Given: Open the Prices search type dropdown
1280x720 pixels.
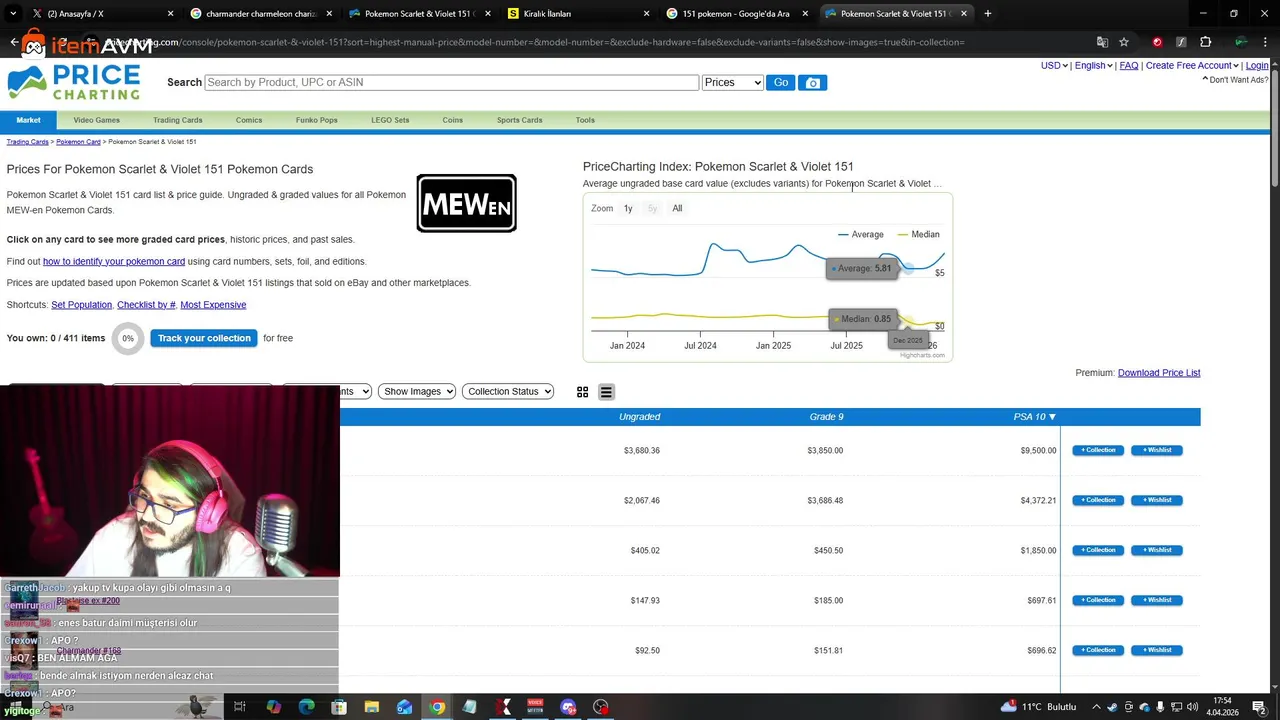Looking at the screenshot, I should [732, 83].
